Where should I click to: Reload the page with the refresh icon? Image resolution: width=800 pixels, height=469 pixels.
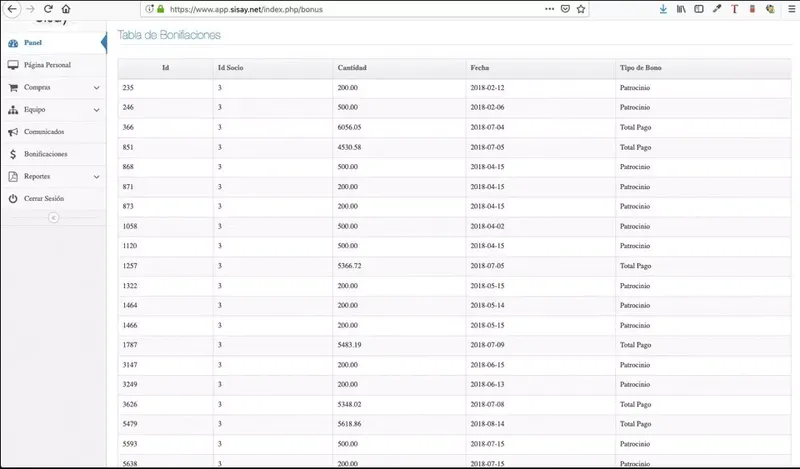tap(48, 9)
